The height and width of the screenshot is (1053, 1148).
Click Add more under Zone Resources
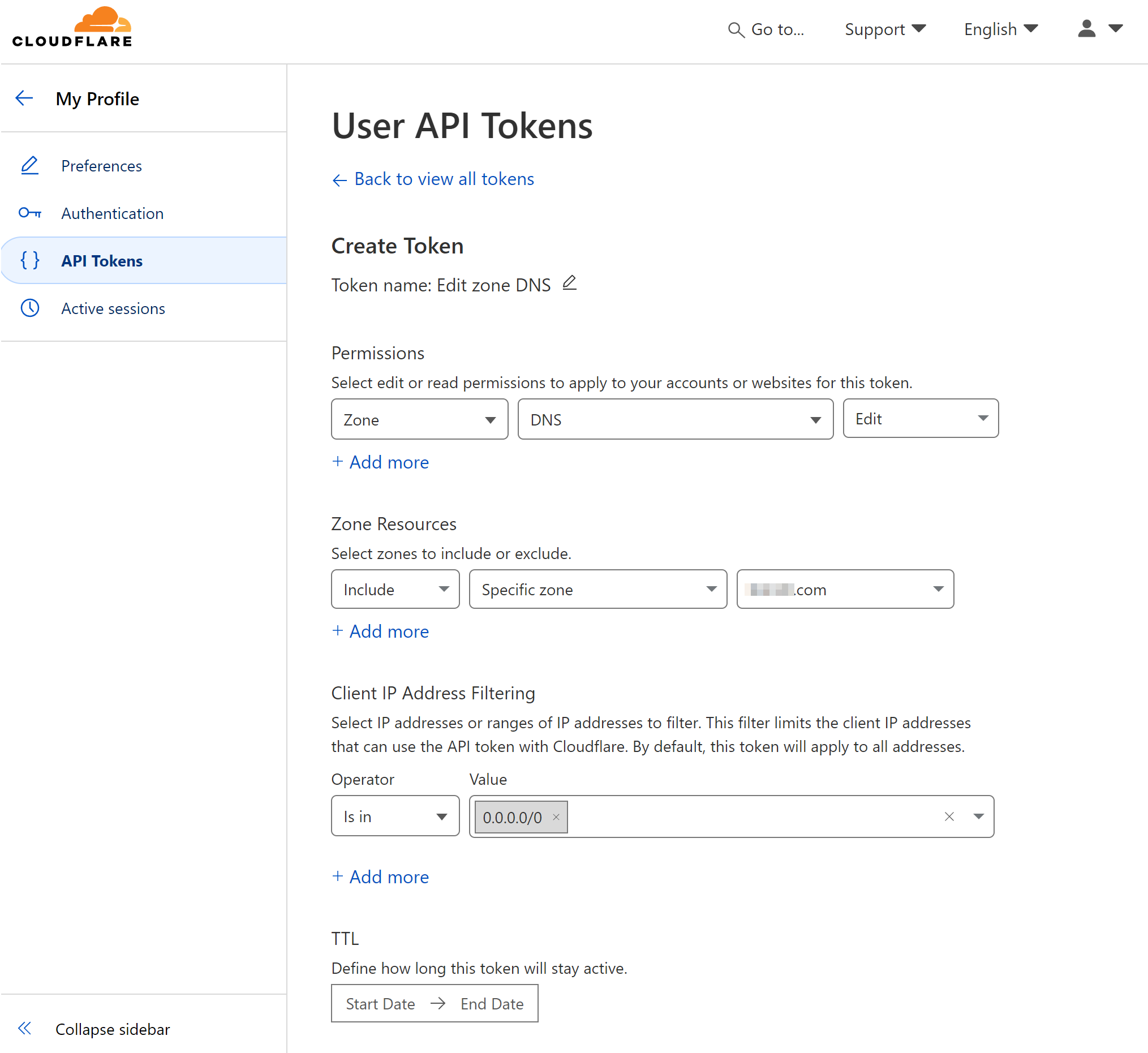click(380, 631)
